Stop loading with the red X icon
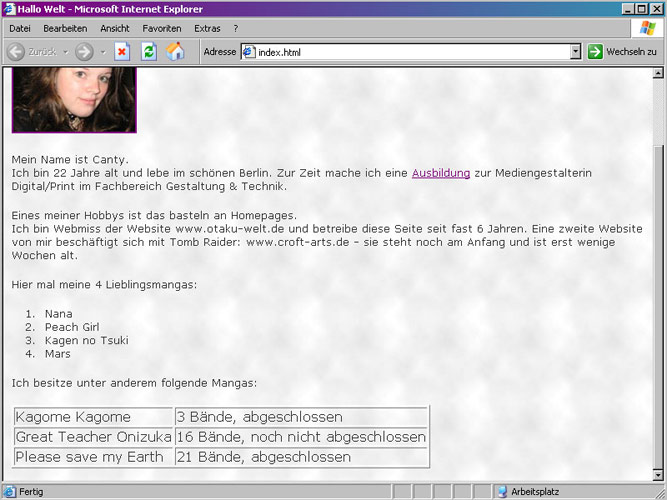The image size is (667, 500). pos(122,52)
